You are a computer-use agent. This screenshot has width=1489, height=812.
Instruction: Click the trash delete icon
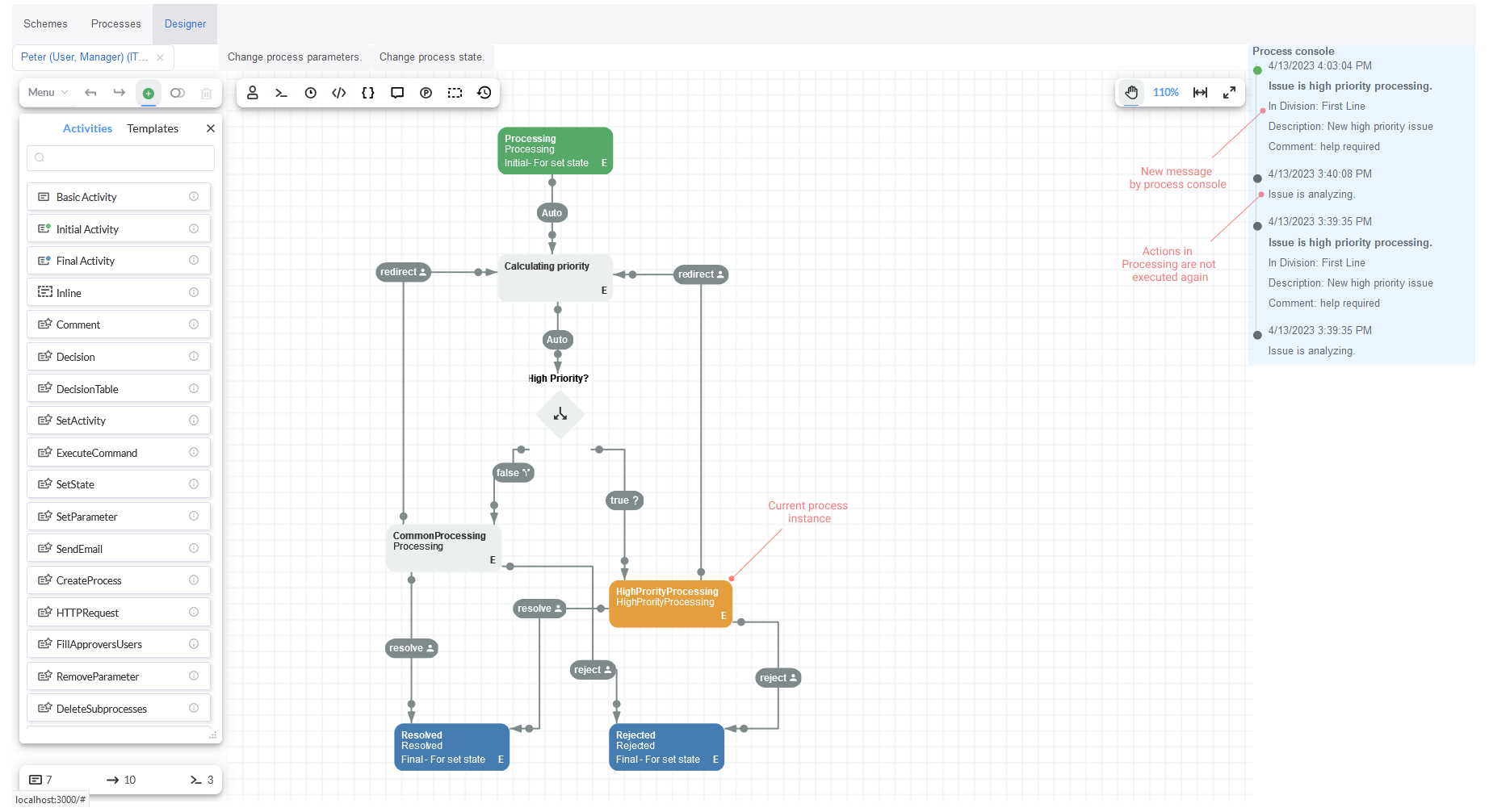(206, 93)
